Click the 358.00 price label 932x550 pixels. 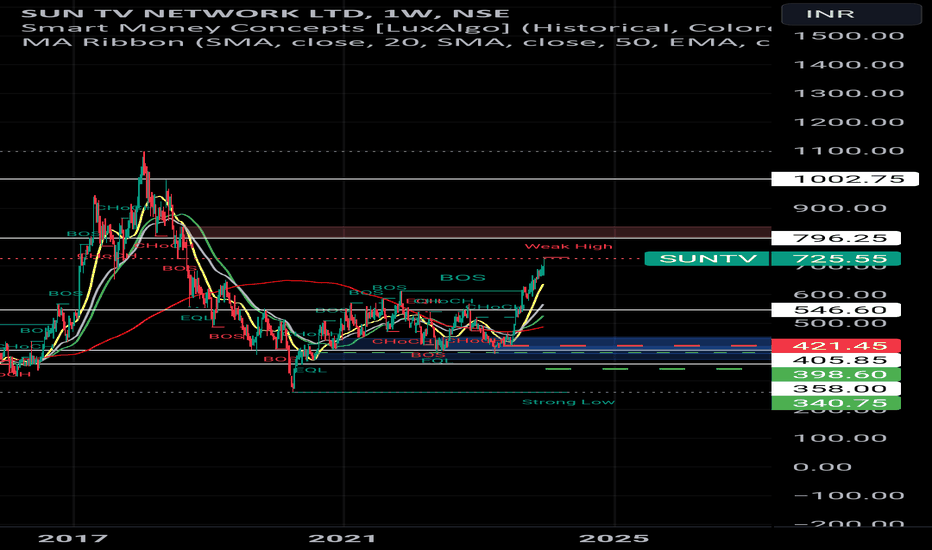coord(836,389)
